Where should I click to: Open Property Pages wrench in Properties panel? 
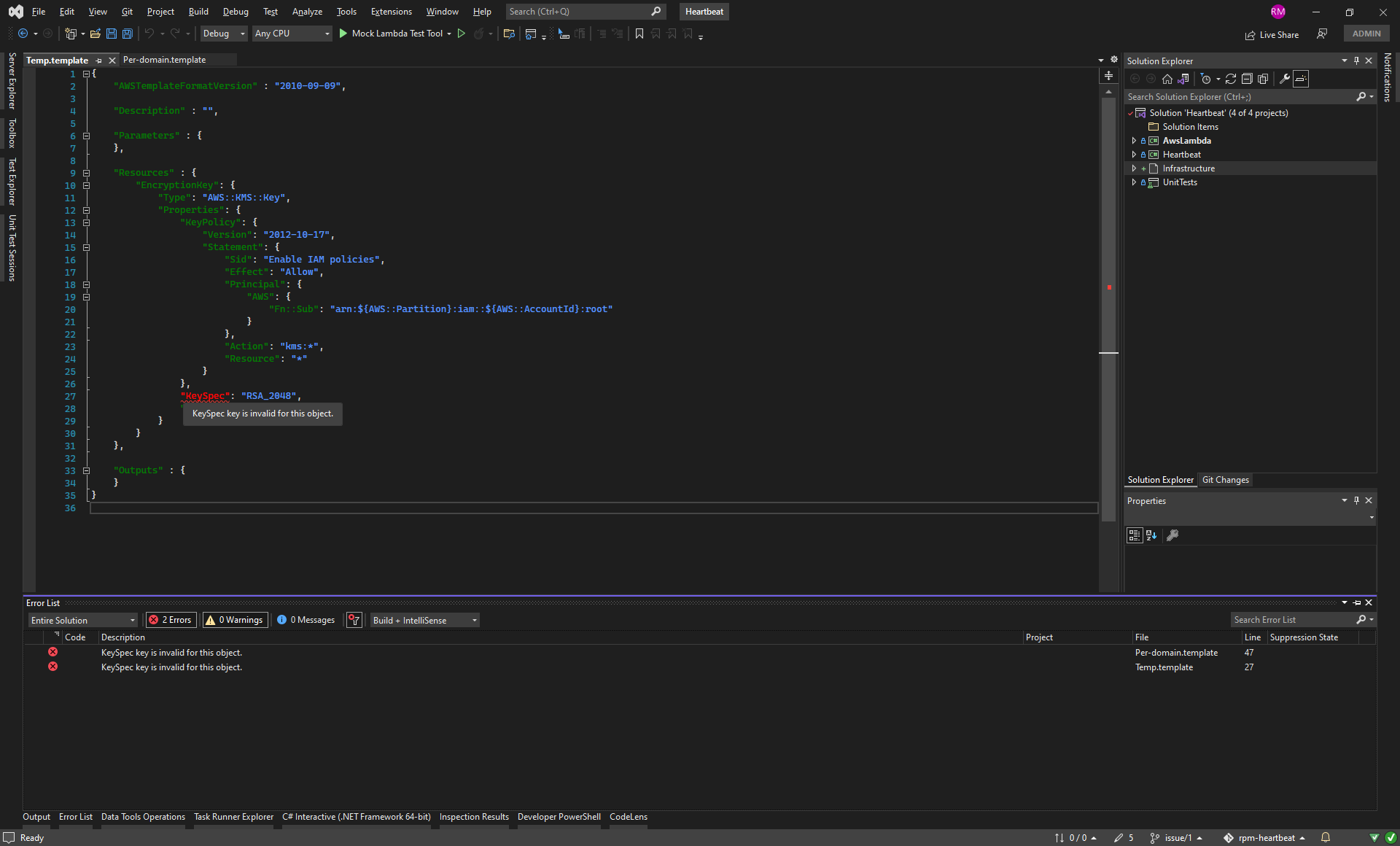point(1172,535)
